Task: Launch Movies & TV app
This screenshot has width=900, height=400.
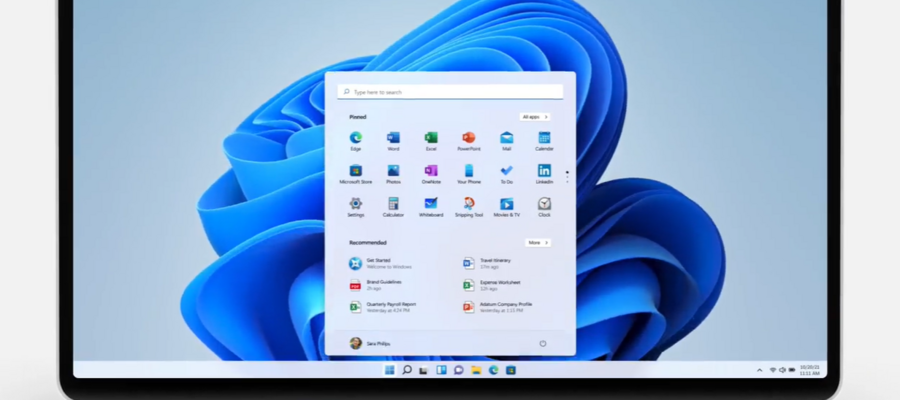Action: point(507,204)
